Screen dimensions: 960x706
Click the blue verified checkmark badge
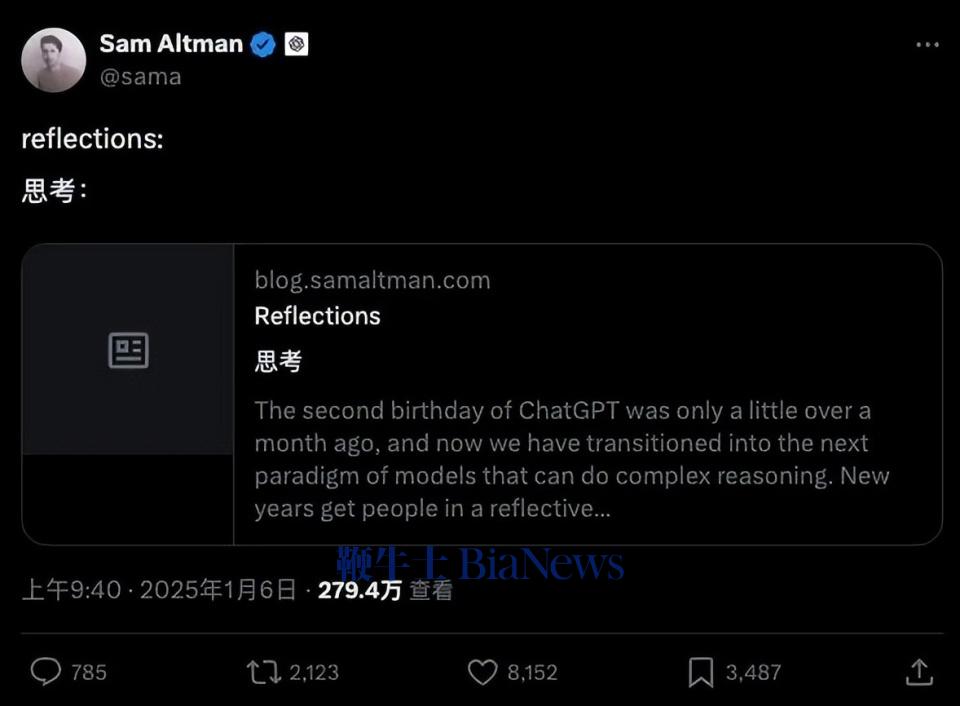(264, 45)
